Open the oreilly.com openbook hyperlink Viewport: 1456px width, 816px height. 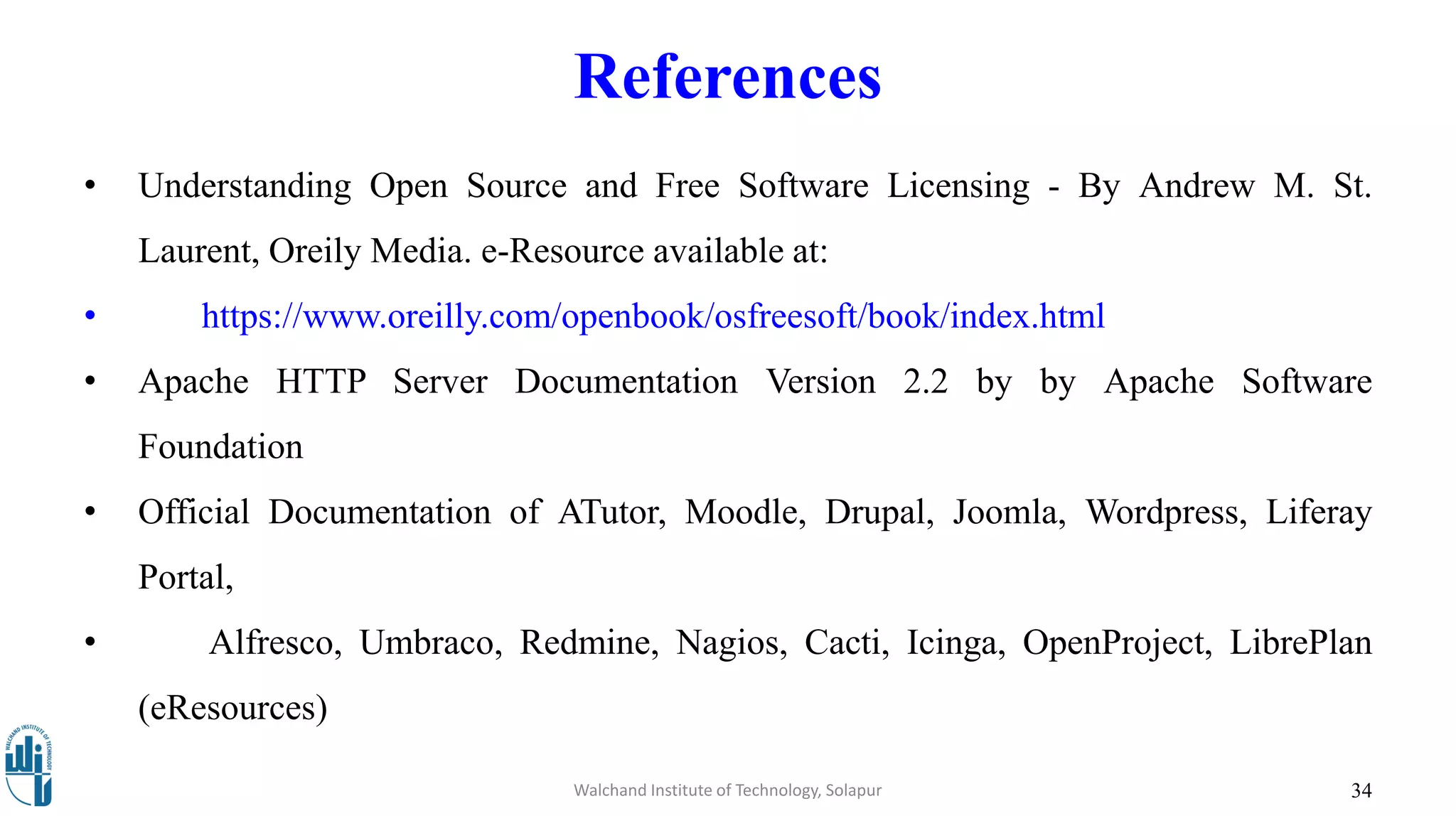[x=653, y=316]
